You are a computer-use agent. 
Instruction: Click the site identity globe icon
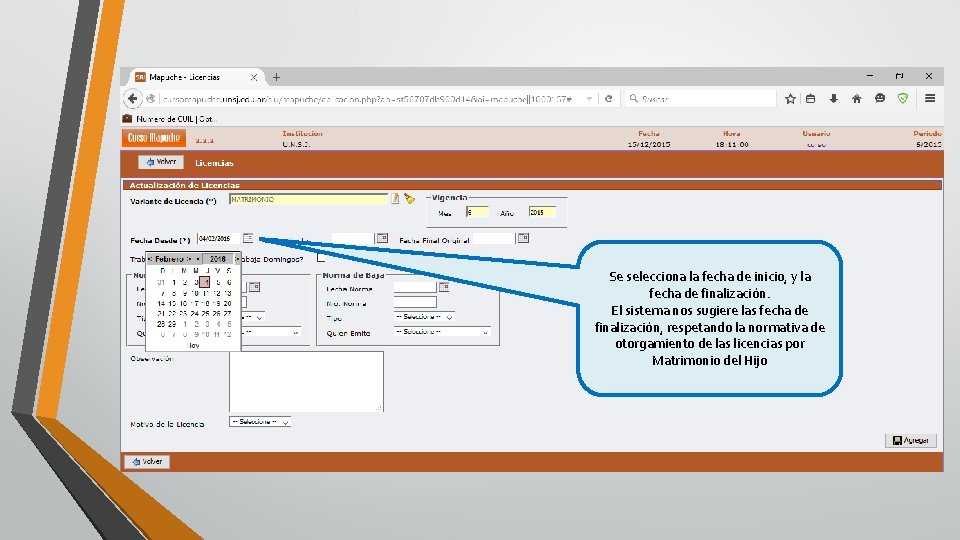[151, 99]
